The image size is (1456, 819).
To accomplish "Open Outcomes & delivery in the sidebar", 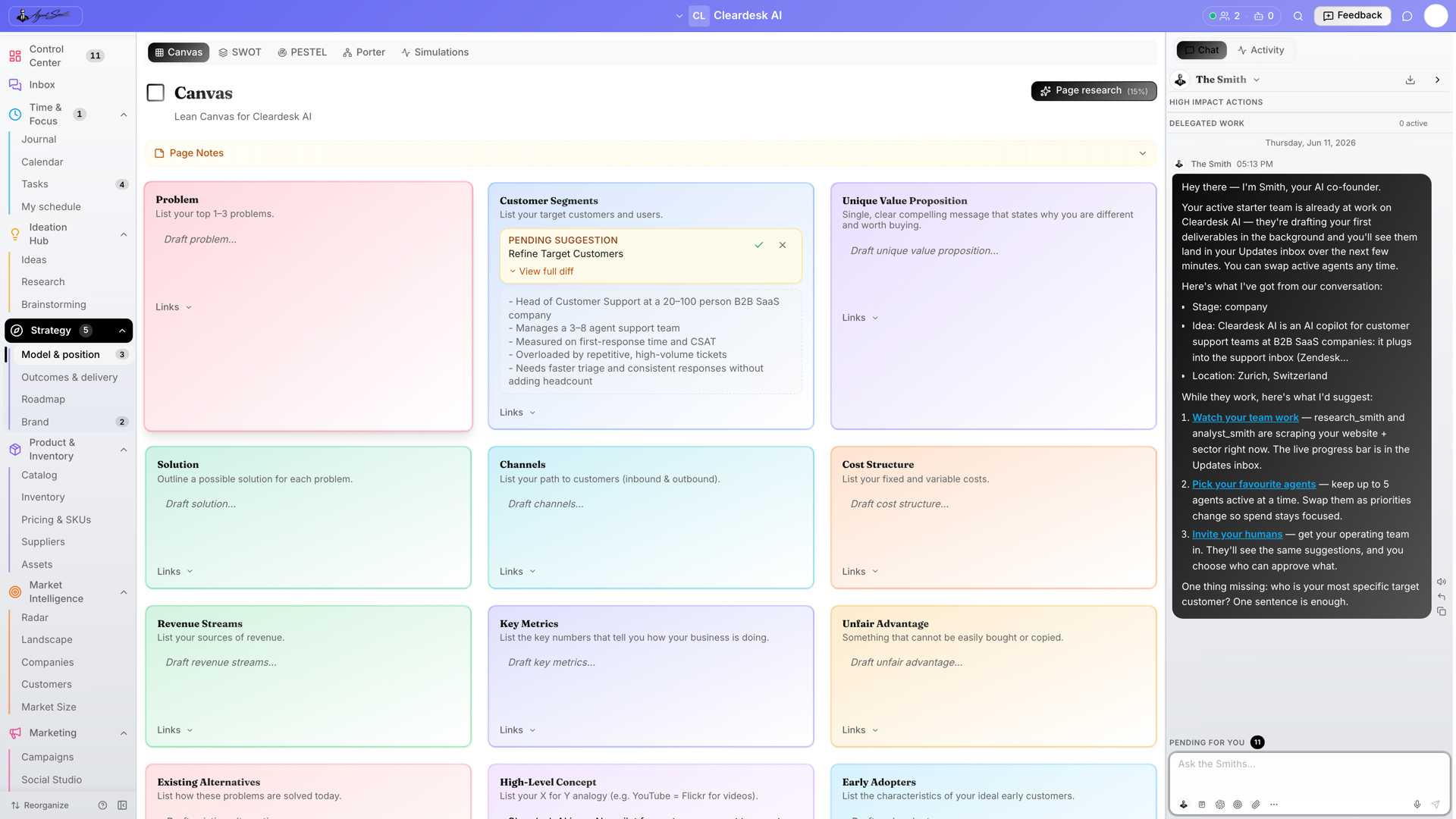I will pyautogui.click(x=70, y=378).
